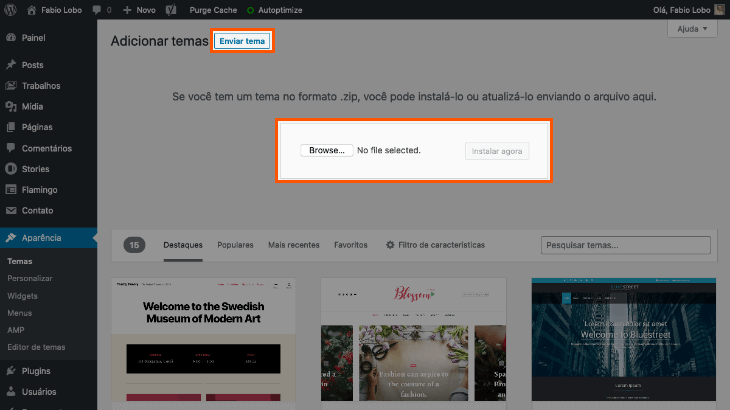This screenshot has height=410, width=730.
Task: Switch to the Mais recentes tab
Action: [x=294, y=245]
